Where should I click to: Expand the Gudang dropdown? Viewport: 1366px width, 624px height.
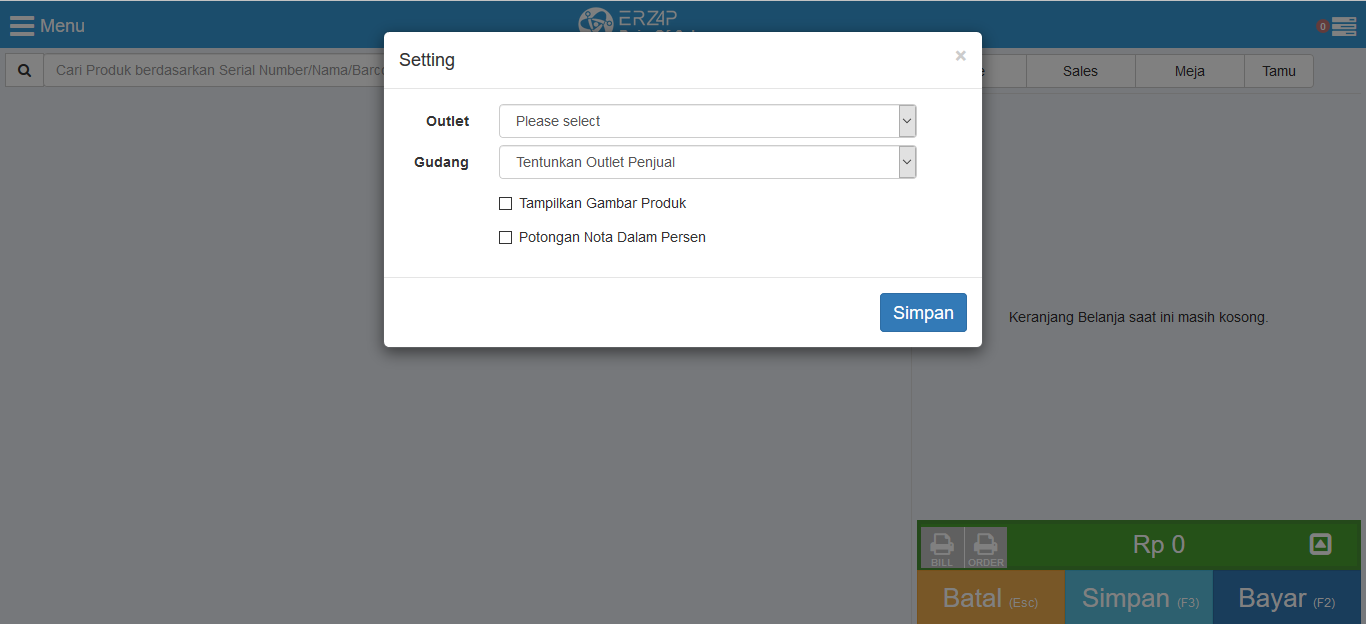(708, 162)
